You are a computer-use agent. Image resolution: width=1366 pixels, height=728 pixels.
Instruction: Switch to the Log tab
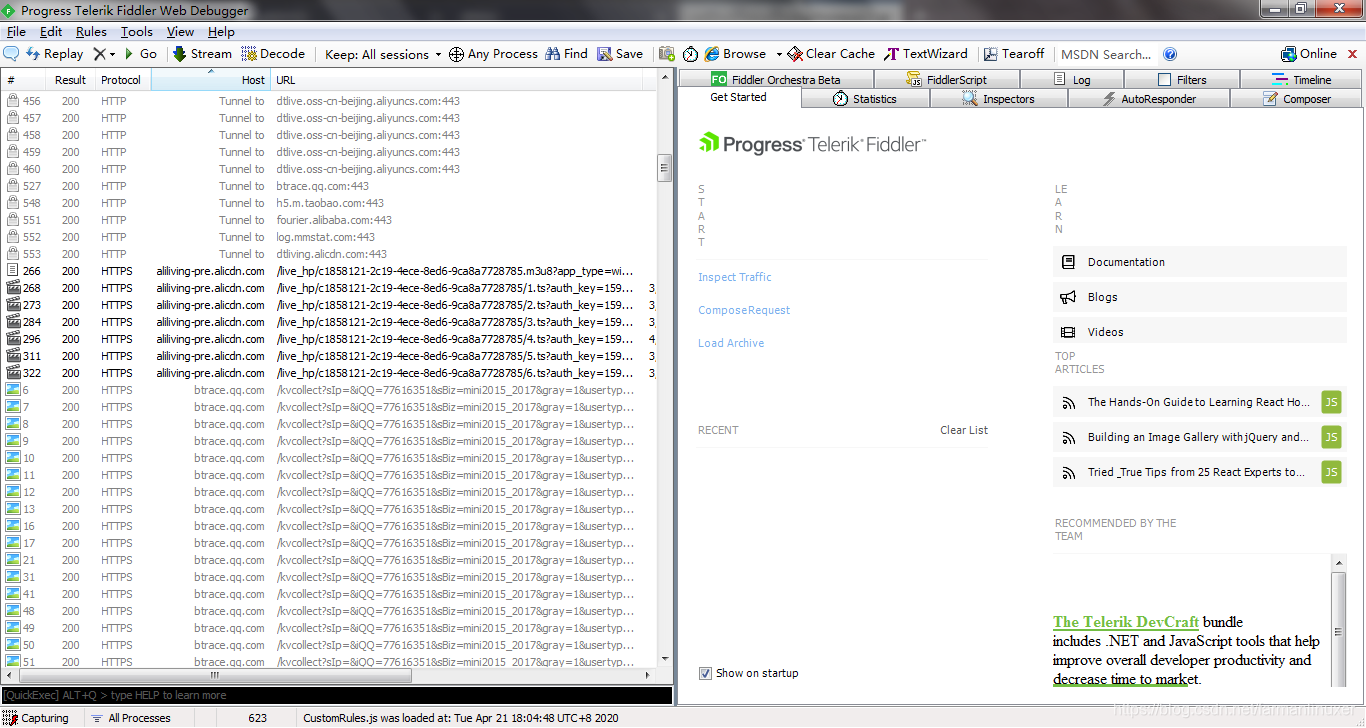coord(1072,80)
